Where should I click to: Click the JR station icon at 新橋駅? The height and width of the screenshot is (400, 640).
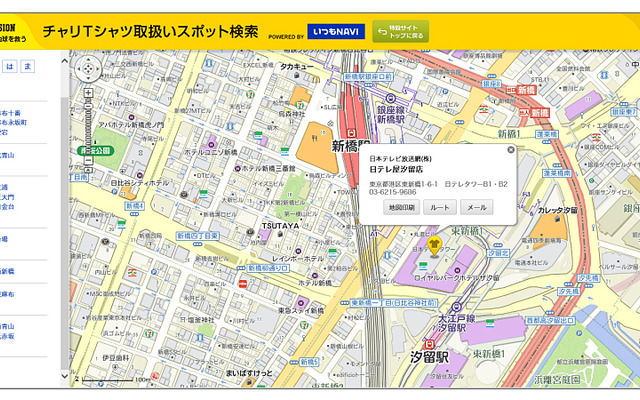click(x=351, y=133)
